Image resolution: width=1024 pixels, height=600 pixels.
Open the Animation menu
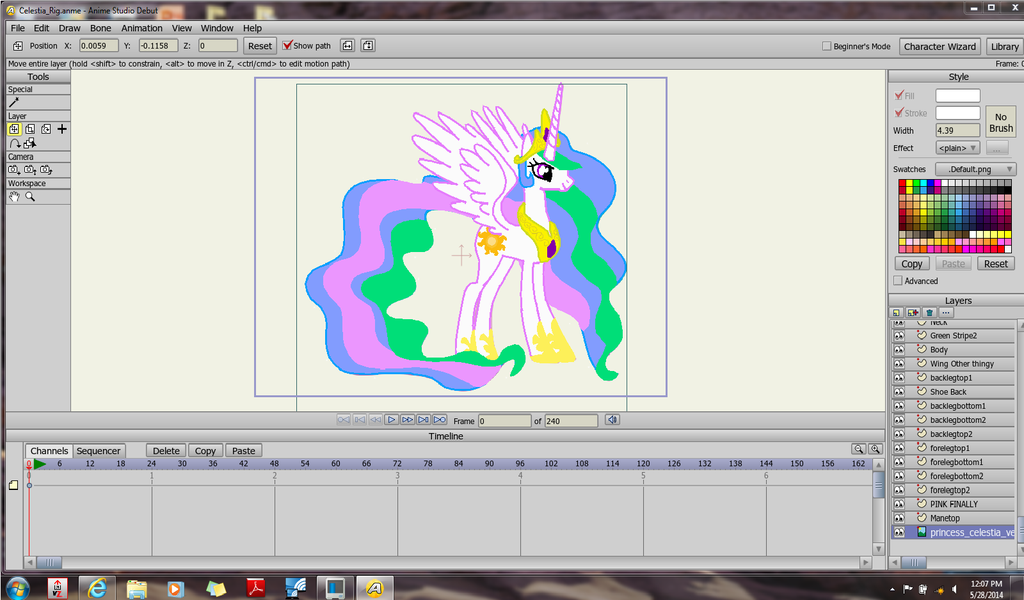142,28
